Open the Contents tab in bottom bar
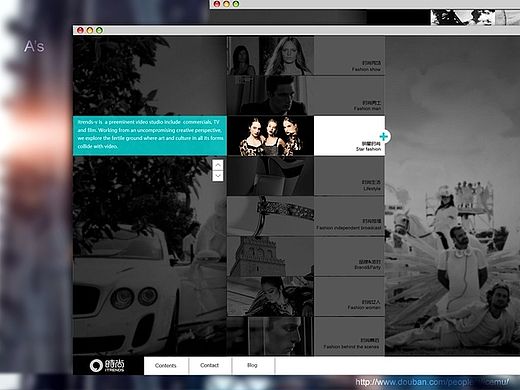 click(x=166, y=365)
